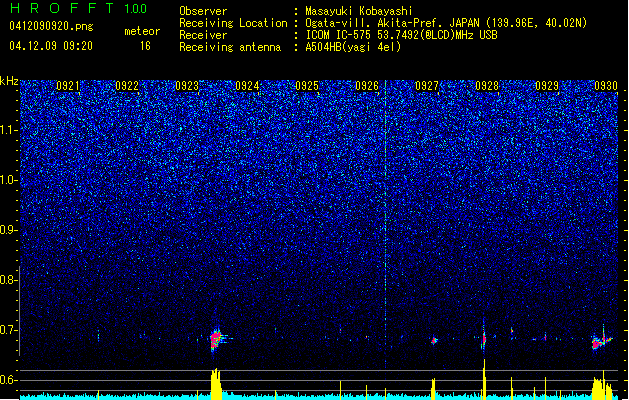
Task: Click the 0.7 kHz axis label
Action: point(8,330)
